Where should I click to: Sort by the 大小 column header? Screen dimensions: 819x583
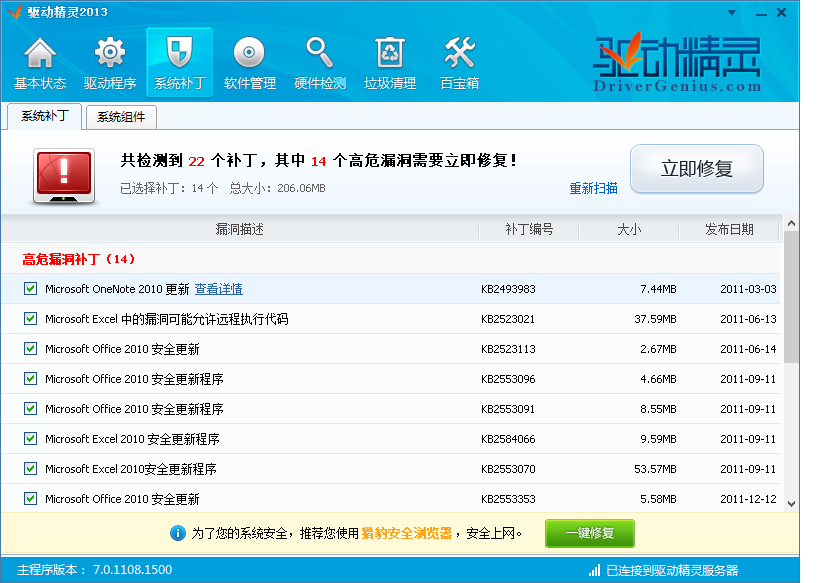(629, 229)
